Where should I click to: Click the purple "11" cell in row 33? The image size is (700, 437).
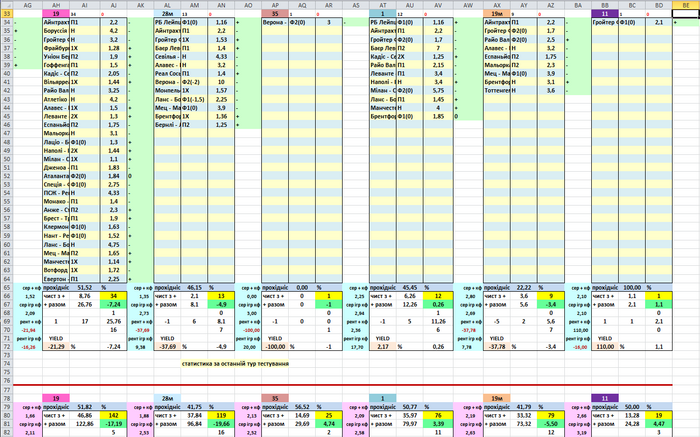605,14
